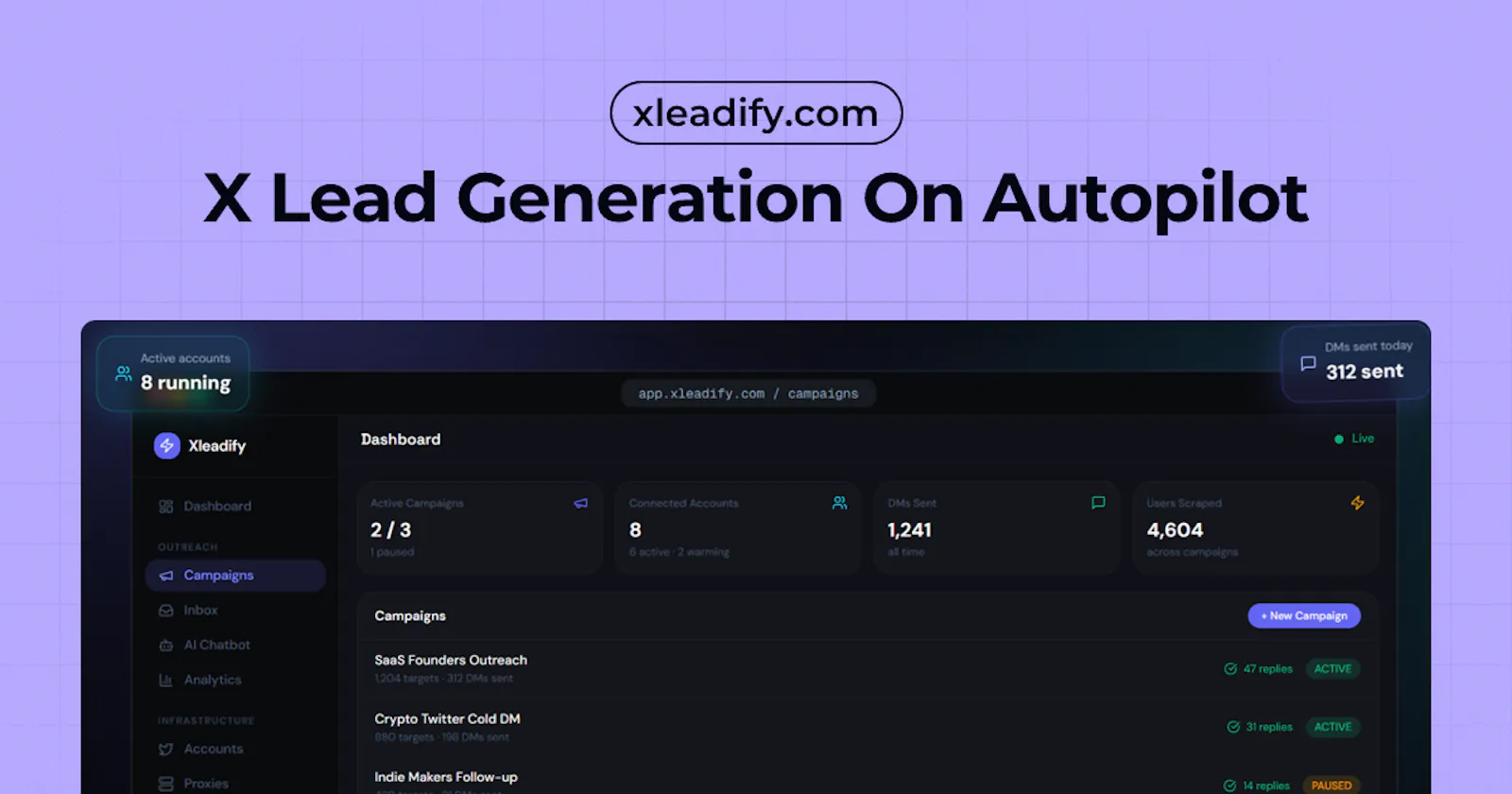Image resolution: width=1512 pixels, height=794 pixels.
Task: Click the chat bubble icon on DMs Sent card
Action: click(x=1098, y=503)
